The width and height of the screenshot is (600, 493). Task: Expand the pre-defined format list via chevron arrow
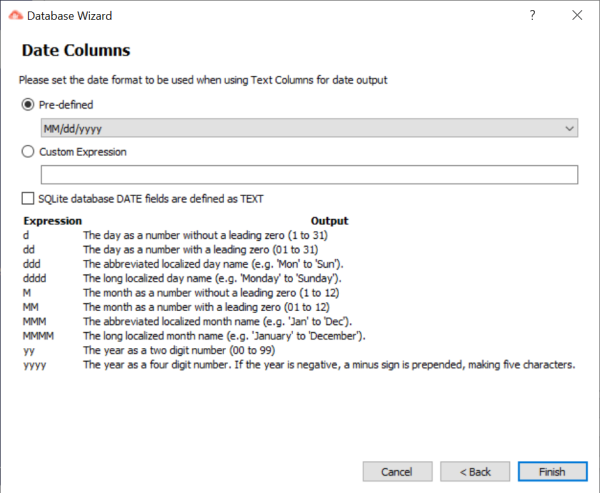(x=569, y=129)
